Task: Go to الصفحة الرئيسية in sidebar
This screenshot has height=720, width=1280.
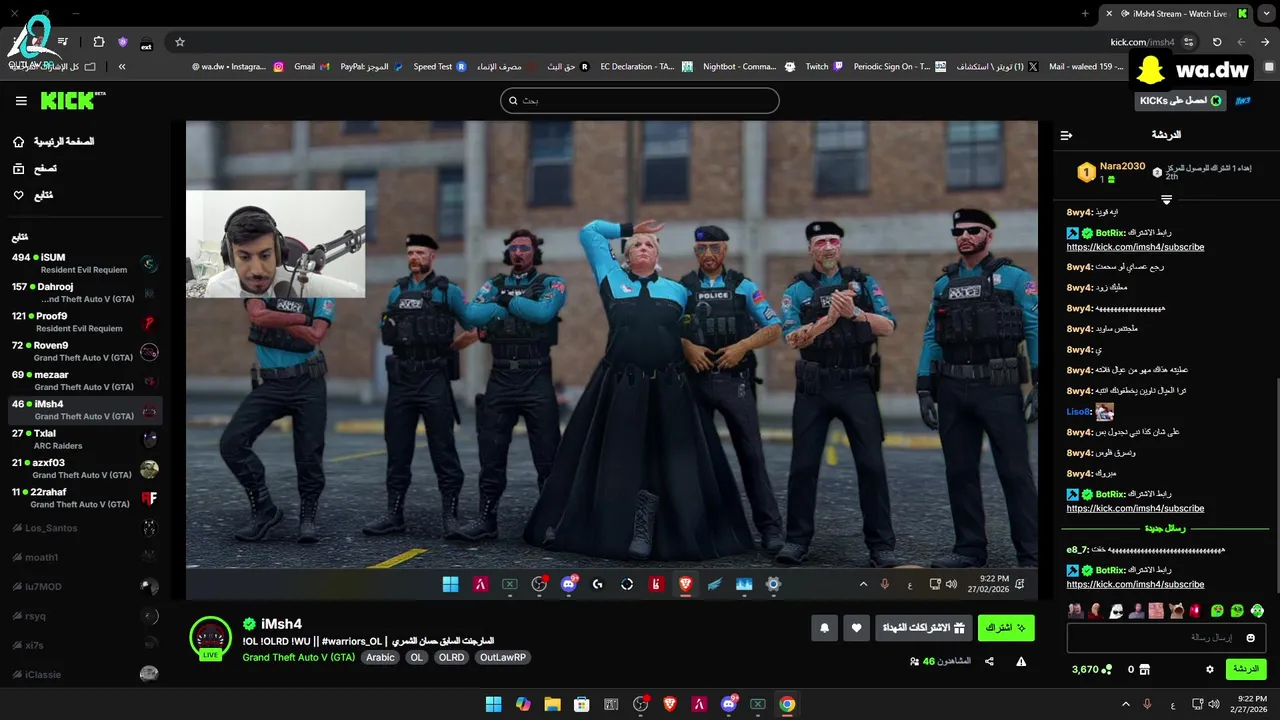Action: tap(54, 142)
